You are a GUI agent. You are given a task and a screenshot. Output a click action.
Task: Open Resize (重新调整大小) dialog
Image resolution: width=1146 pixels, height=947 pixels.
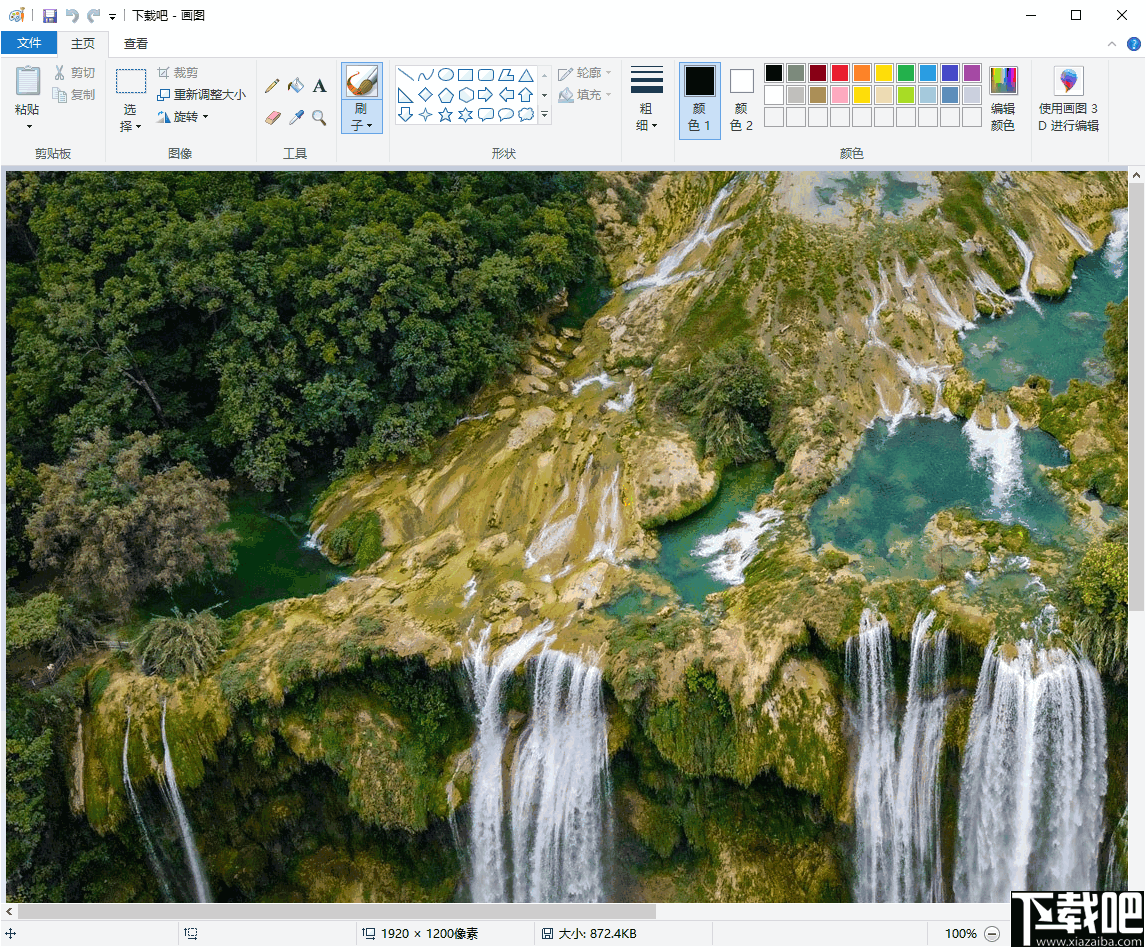tap(202, 94)
